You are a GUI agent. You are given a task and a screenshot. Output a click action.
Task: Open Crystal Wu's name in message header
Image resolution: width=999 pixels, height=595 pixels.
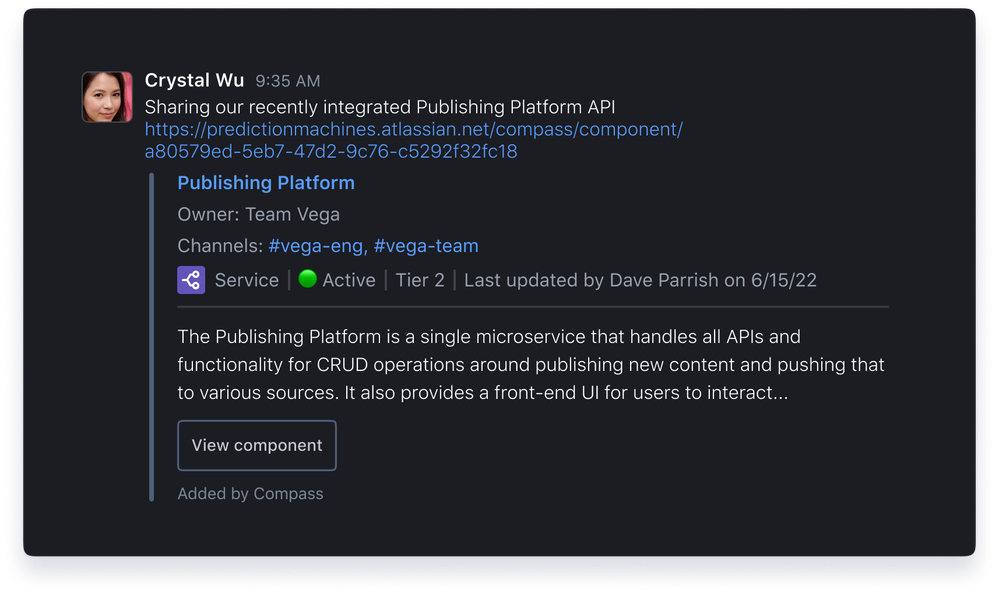point(194,80)
